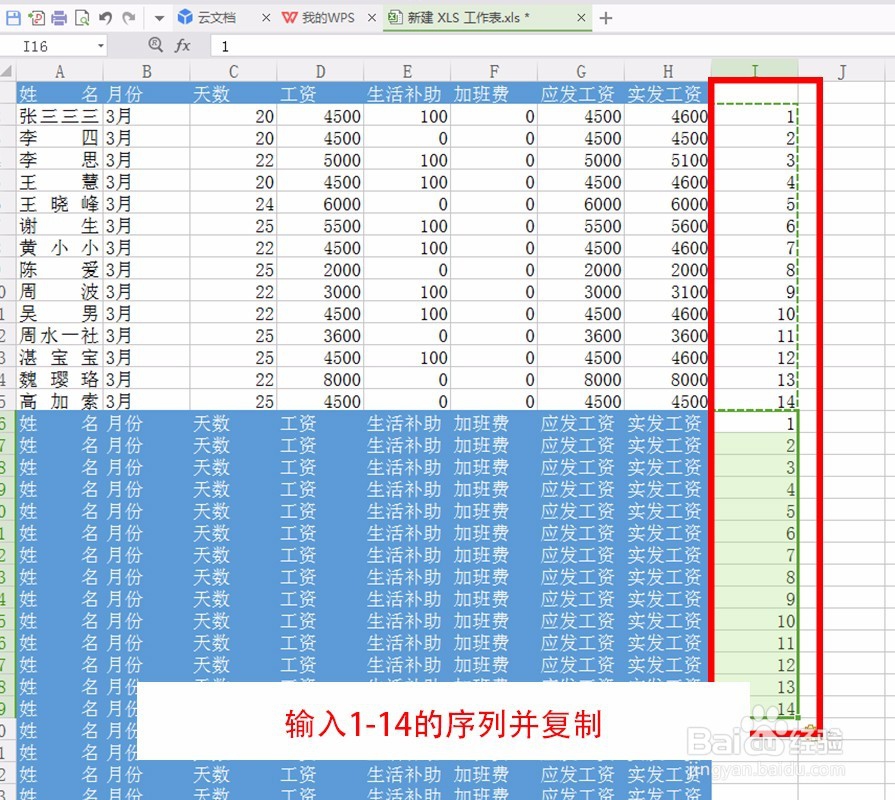This screenshot has height=800, width=895.
Task: Select column I by clicking its header
Action: click(x=754, y=72)
